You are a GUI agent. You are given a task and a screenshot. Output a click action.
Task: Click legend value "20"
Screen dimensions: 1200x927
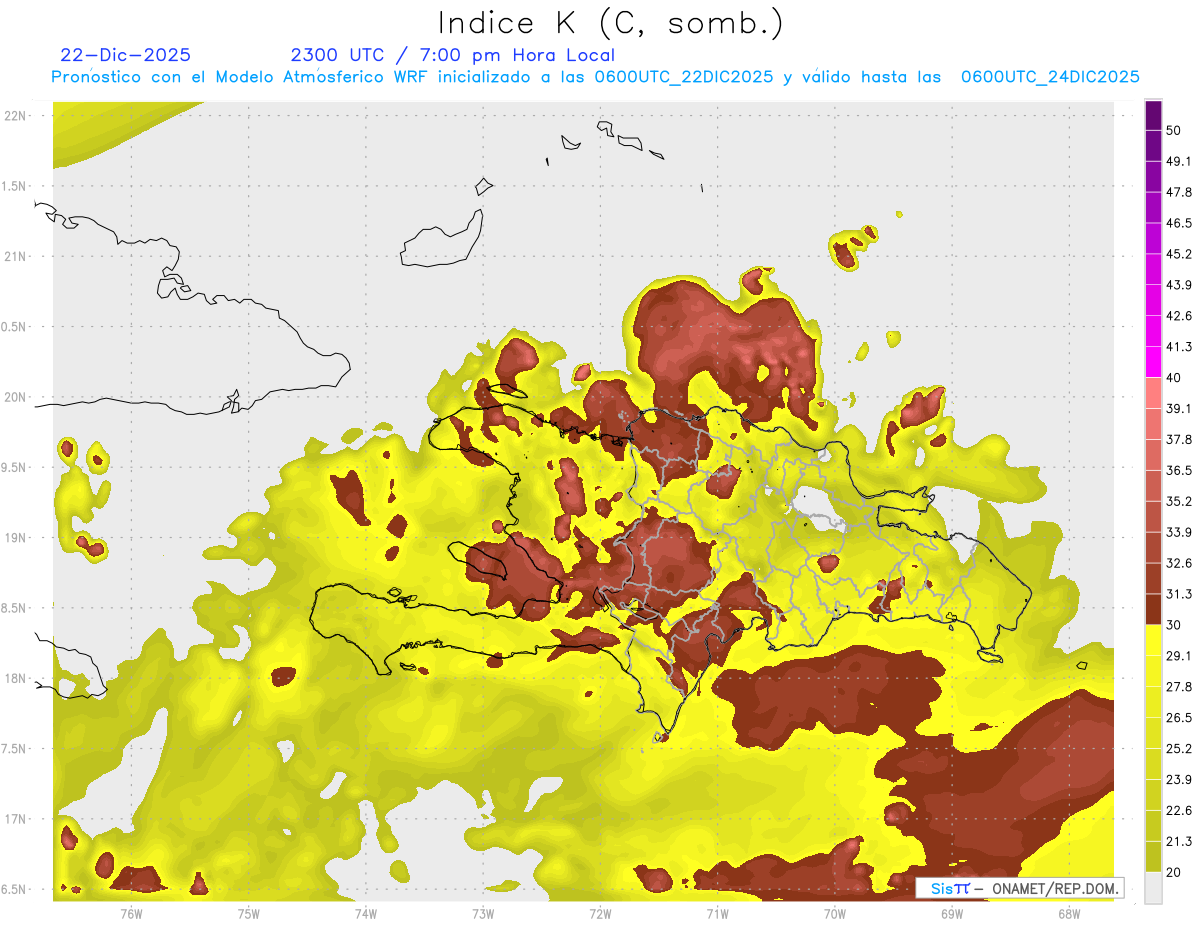tap(1174, 873)
